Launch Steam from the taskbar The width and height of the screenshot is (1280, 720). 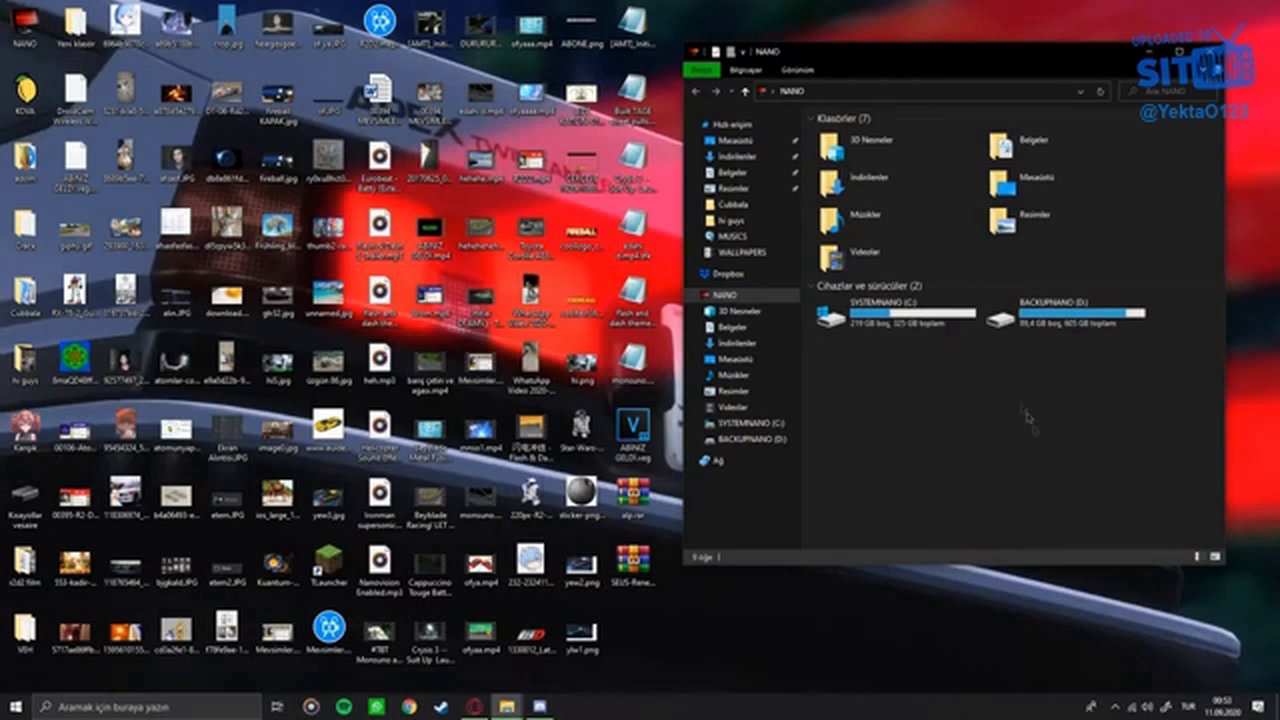pyautogui.click(x=440, y=707)
